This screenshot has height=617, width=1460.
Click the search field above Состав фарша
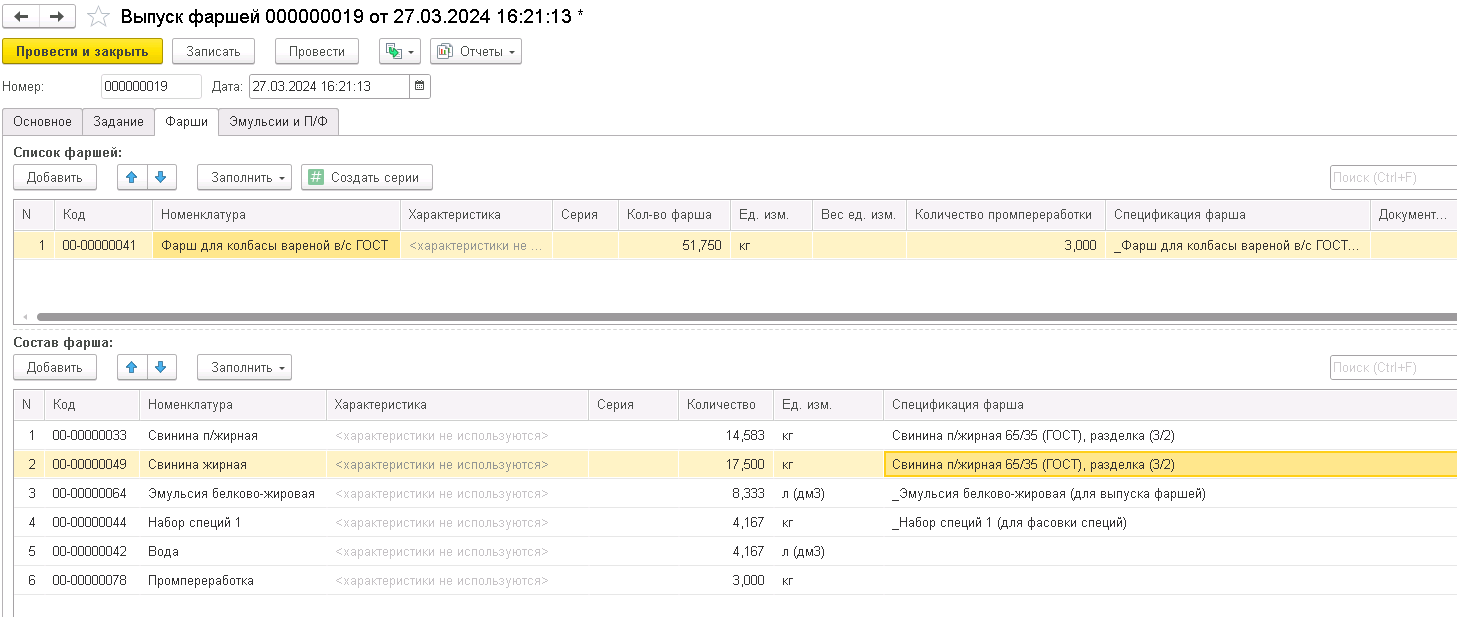1392,368
